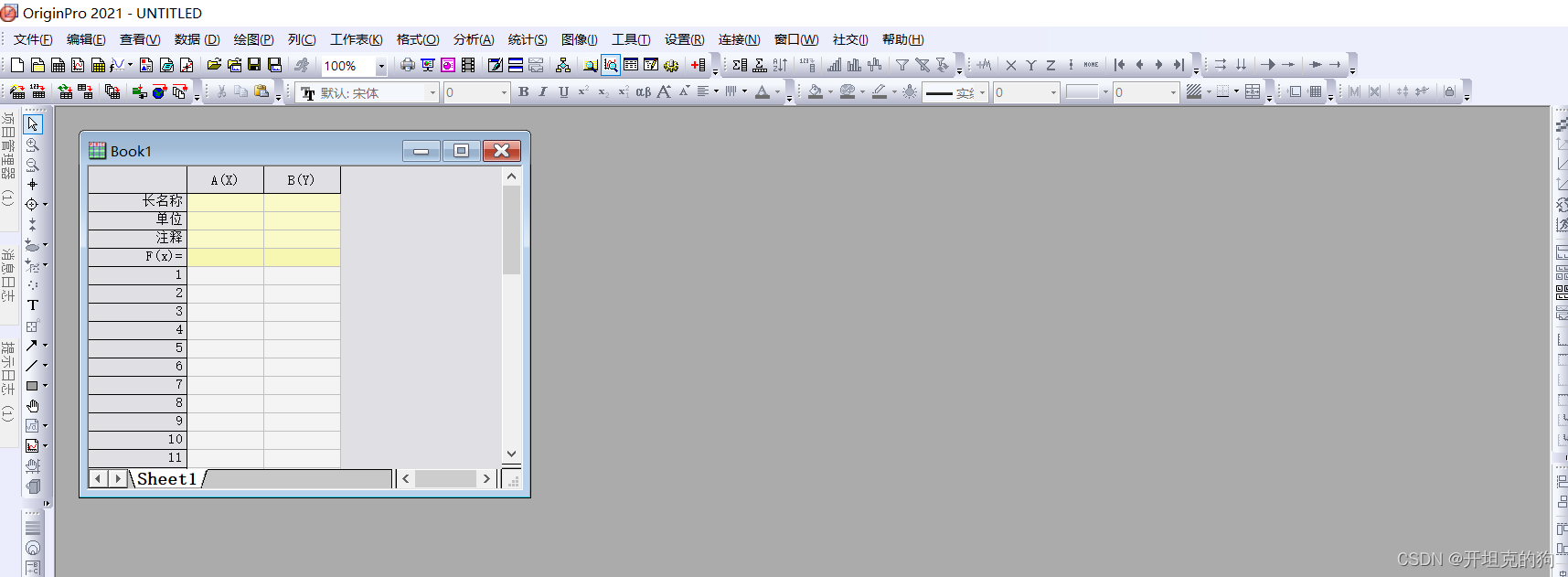This screenshot has height=577, width=1568.
Task: Open the font name dropdown
Action: [433, 92]
